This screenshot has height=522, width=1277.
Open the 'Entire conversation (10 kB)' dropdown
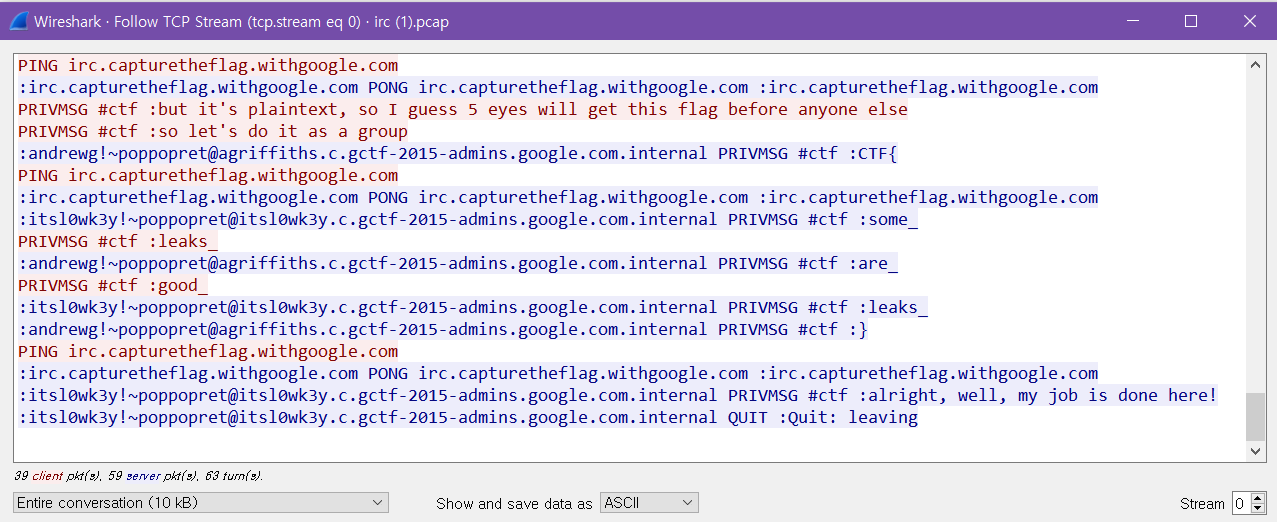coord(201,503)
